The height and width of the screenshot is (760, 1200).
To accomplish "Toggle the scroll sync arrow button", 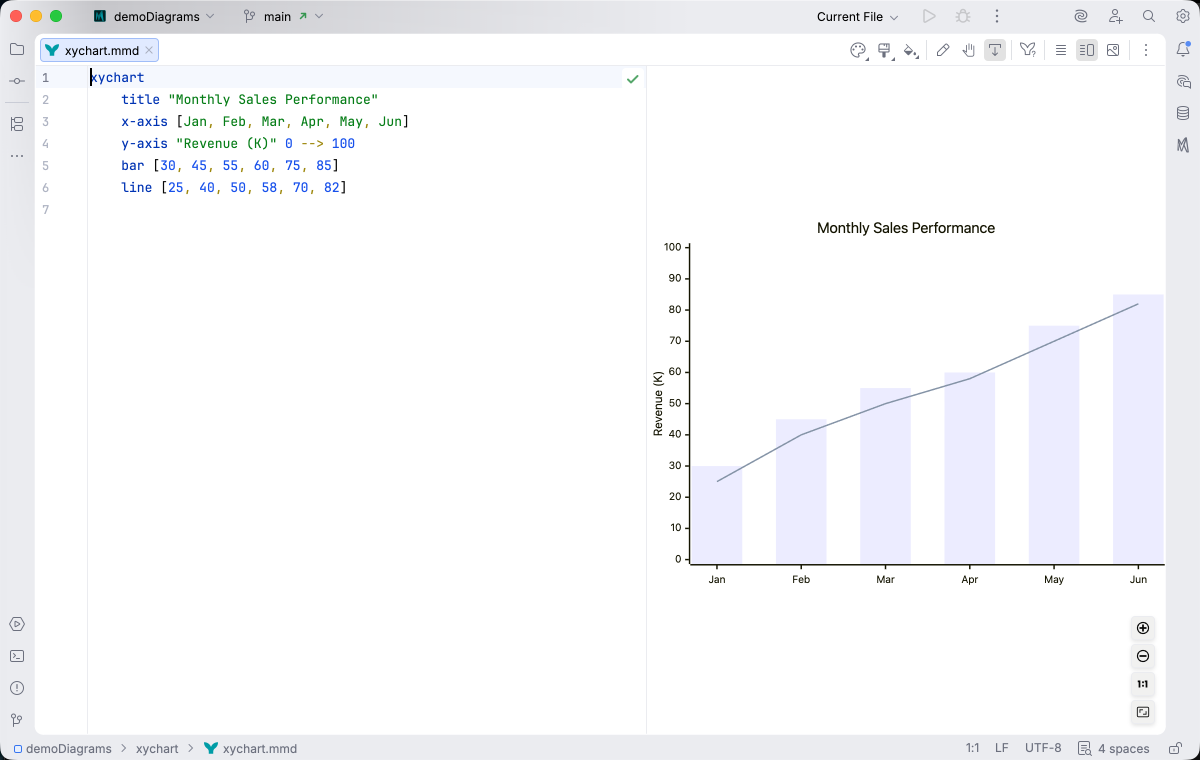I will coord(995,50).
